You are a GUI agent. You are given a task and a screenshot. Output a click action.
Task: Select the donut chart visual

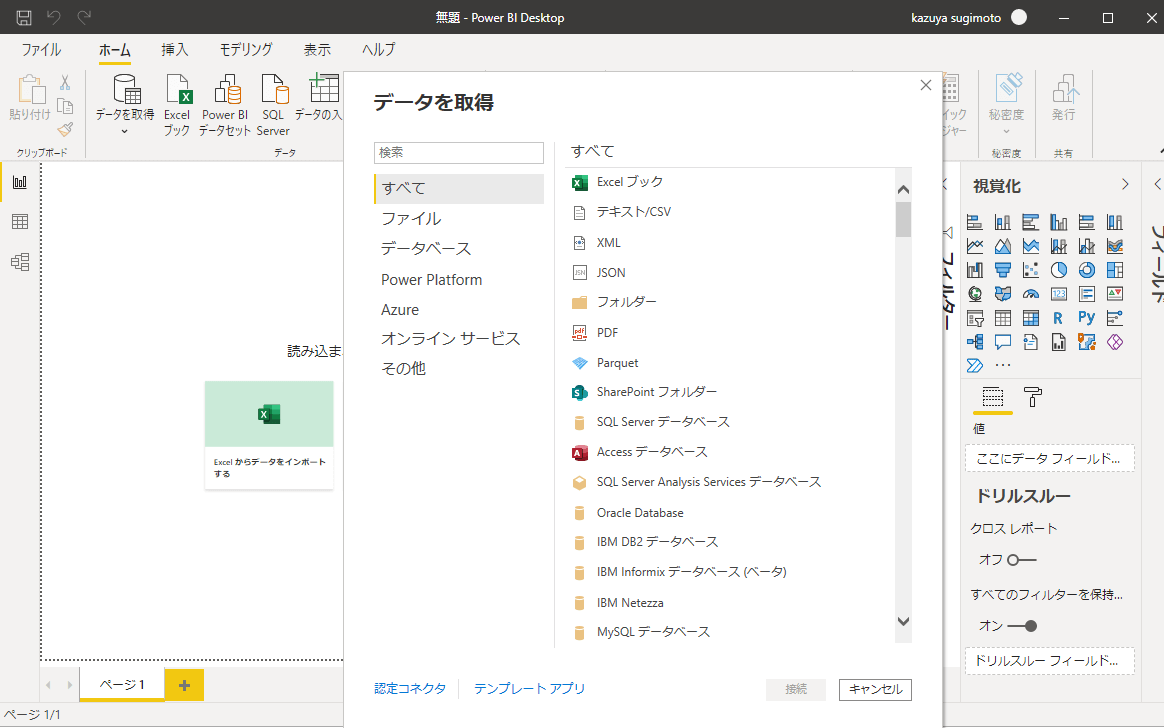point(1087,270)
